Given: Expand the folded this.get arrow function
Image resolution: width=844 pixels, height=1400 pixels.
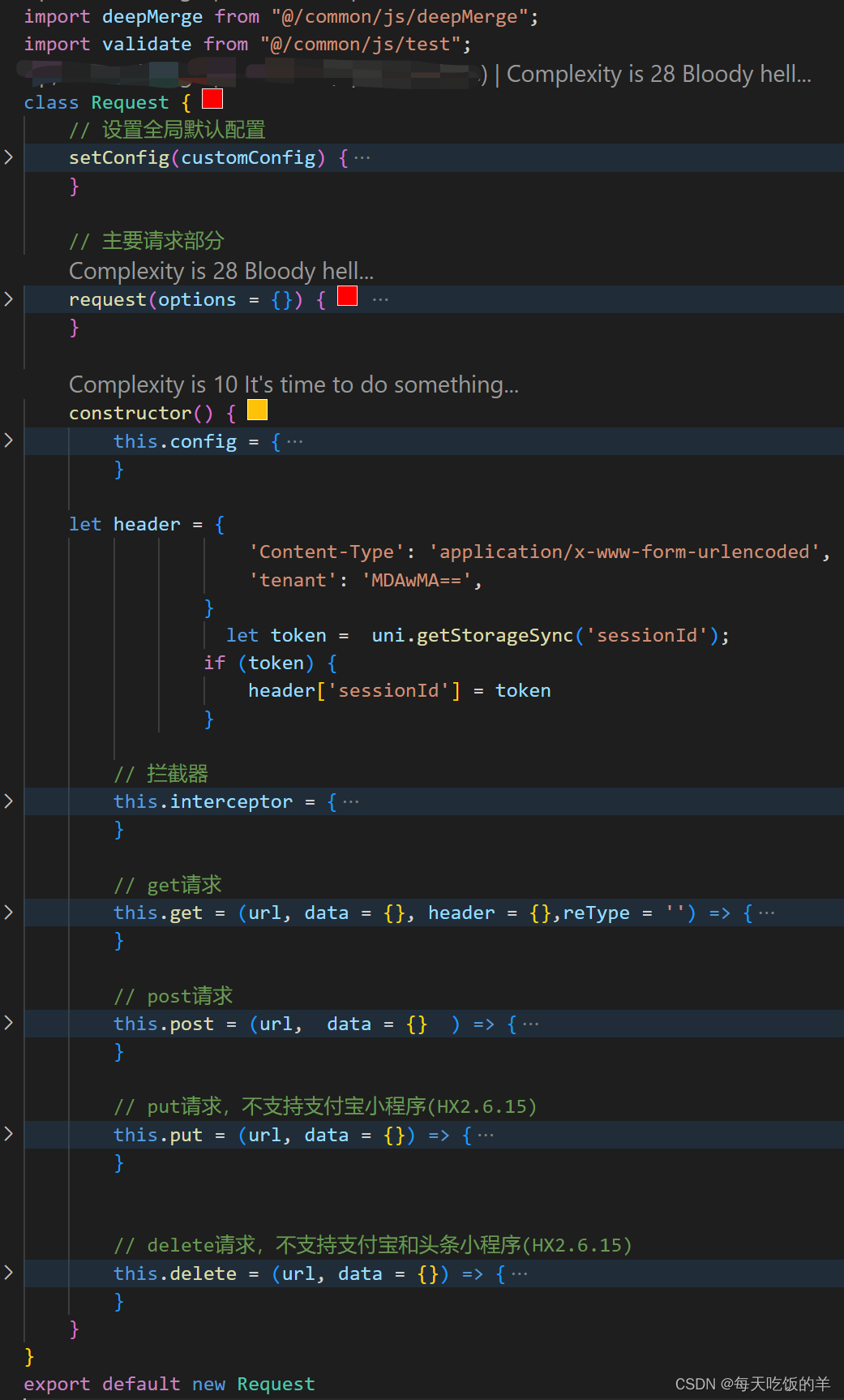Looking at the screenshot, I should pos(9,913).
